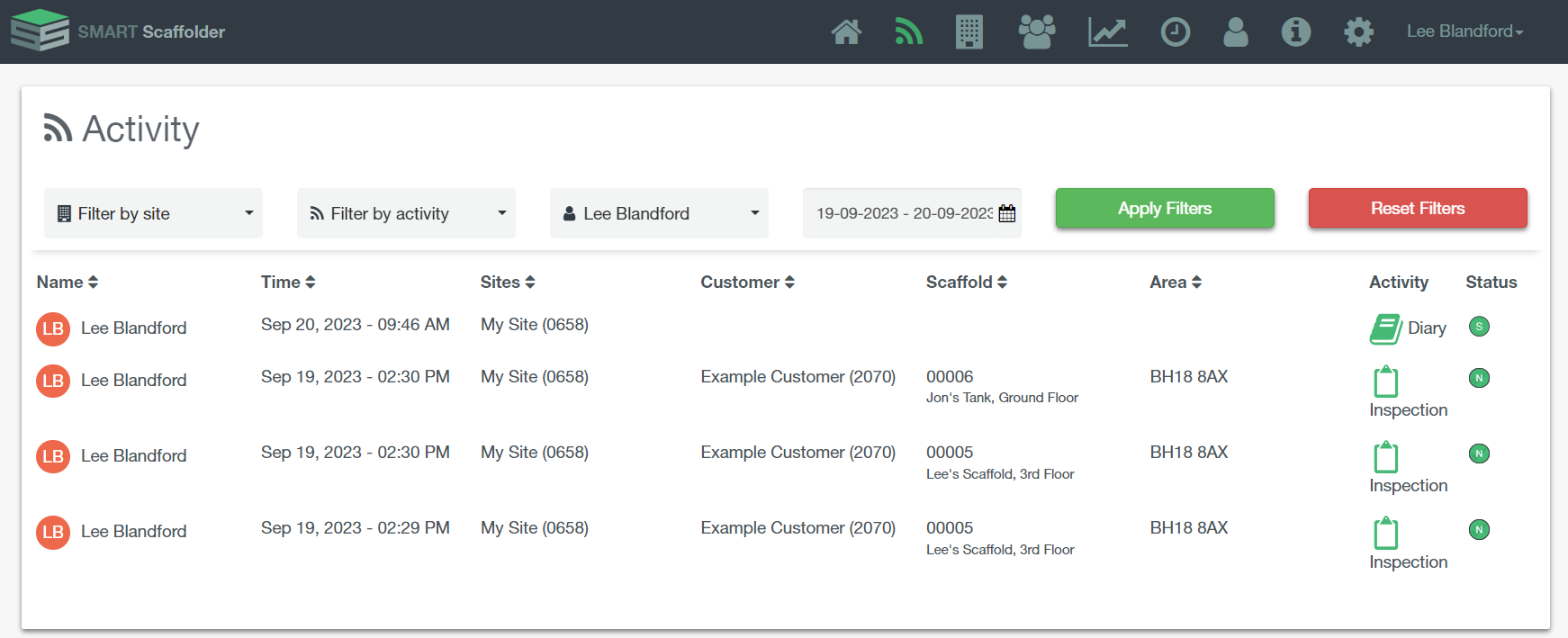The image size is (1568, 638).
Task: Click LB avatar for 00005 at 02:30 PM
Action: [x=53, y=456]
